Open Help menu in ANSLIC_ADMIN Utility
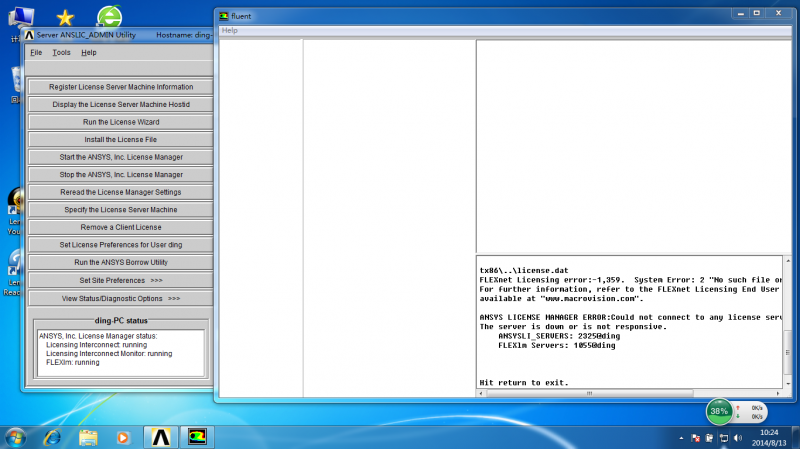Viewport: 800px width, 449px height. click(89, 53)
